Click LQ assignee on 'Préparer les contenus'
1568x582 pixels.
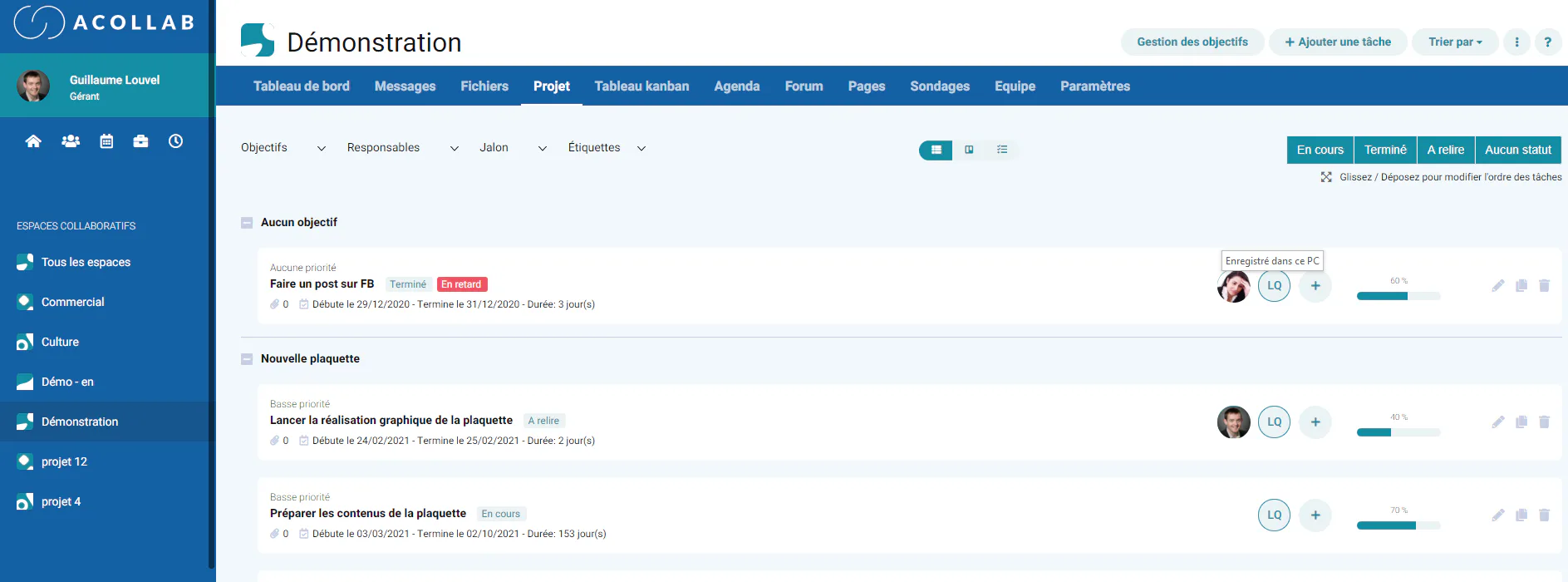[1275, 515]
